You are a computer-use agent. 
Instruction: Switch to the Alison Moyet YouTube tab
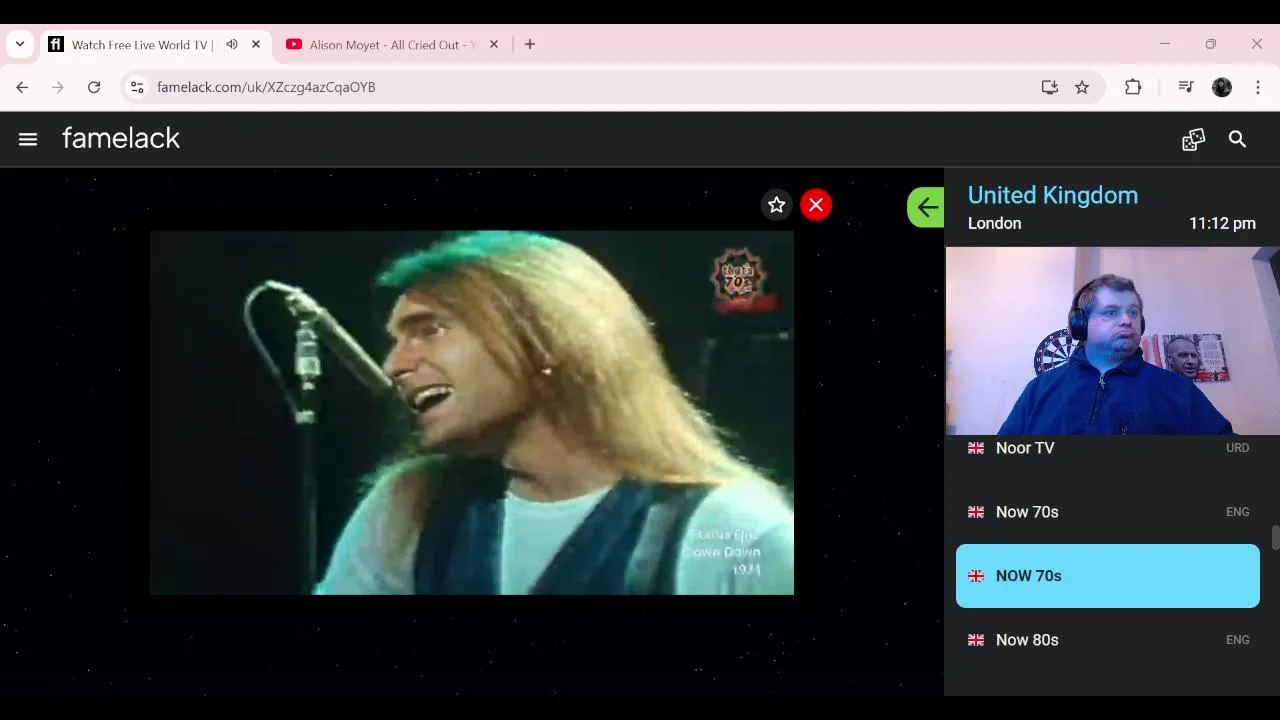coord(392,44)
